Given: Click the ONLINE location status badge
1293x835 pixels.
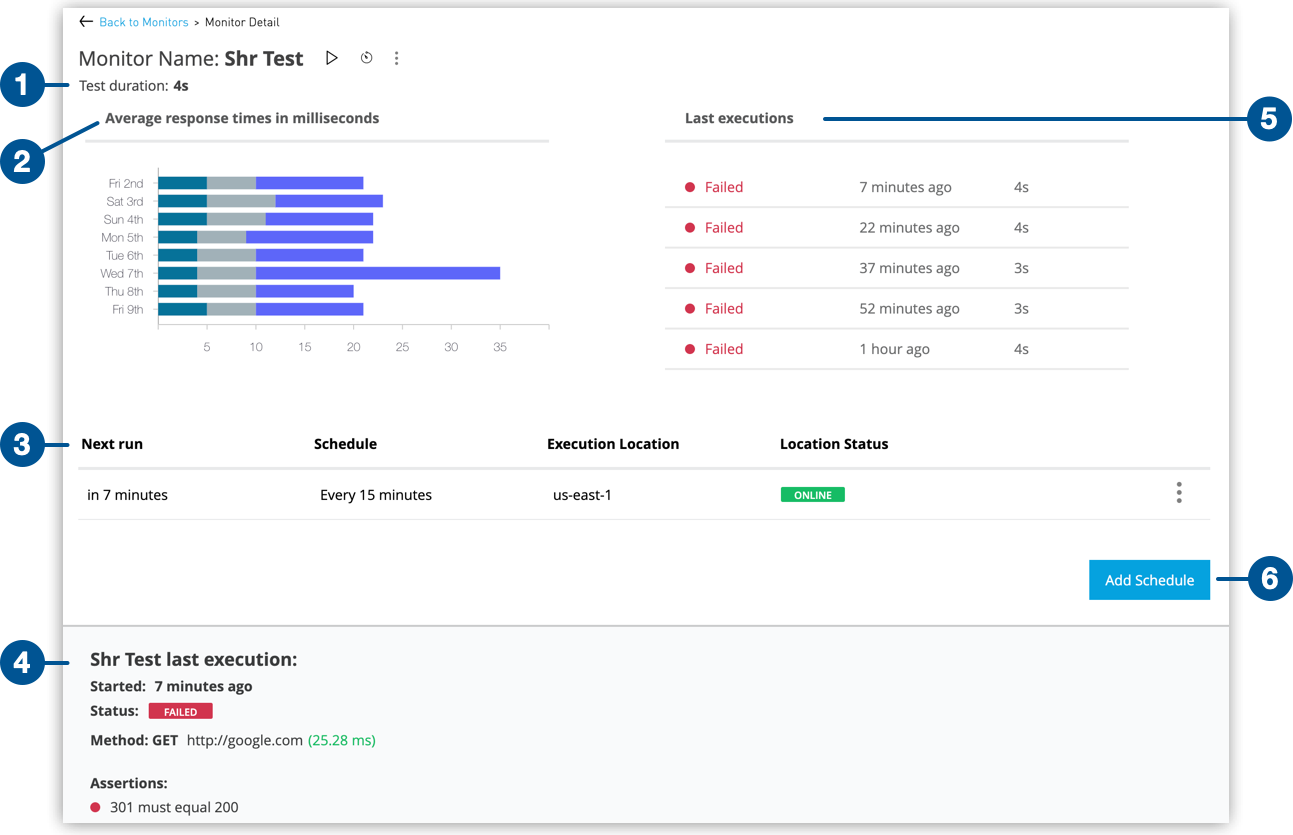Looking at the screenshot, I should point(812,495).
